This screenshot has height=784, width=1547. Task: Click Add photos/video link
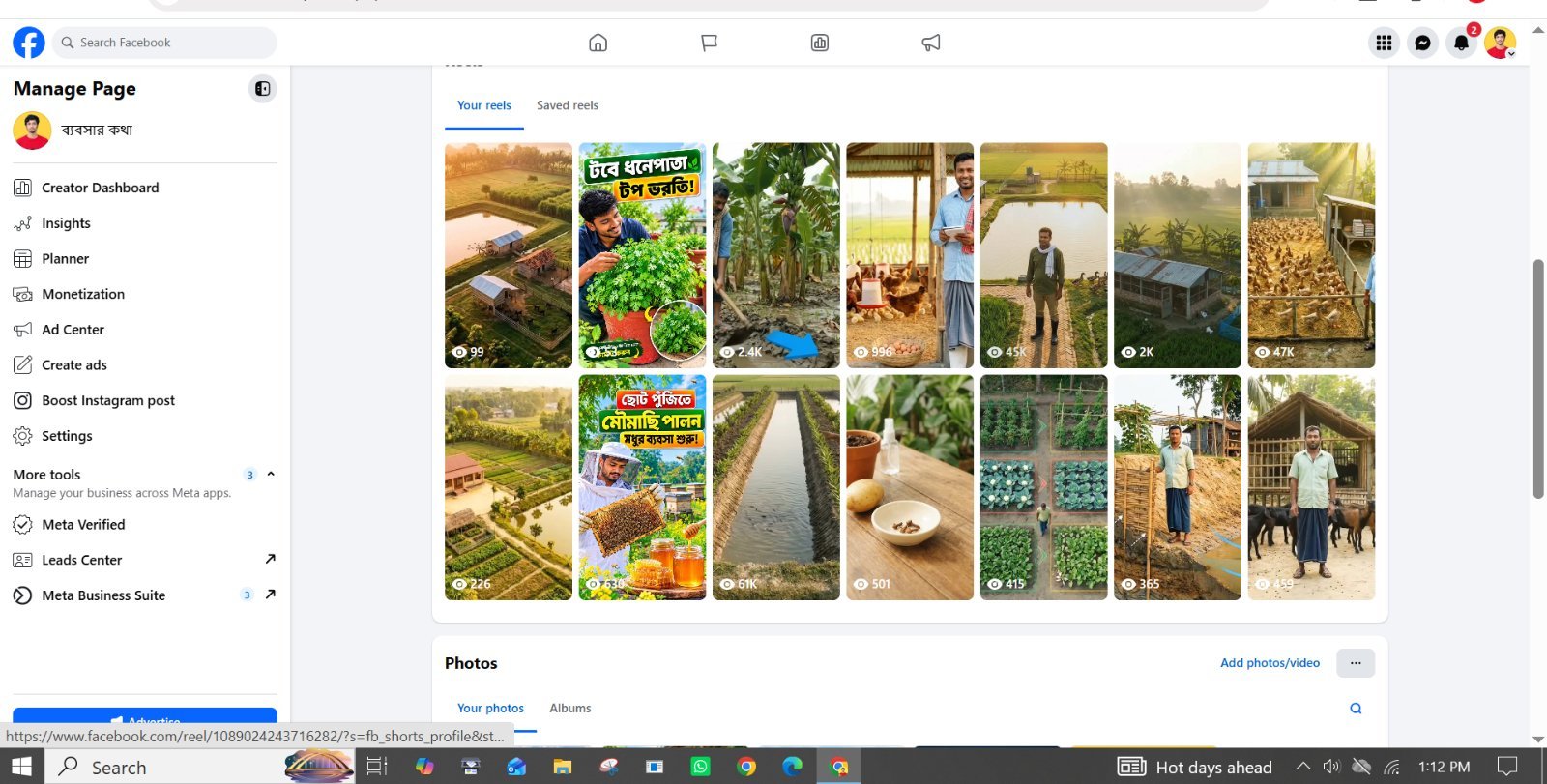click(1270, 663)
